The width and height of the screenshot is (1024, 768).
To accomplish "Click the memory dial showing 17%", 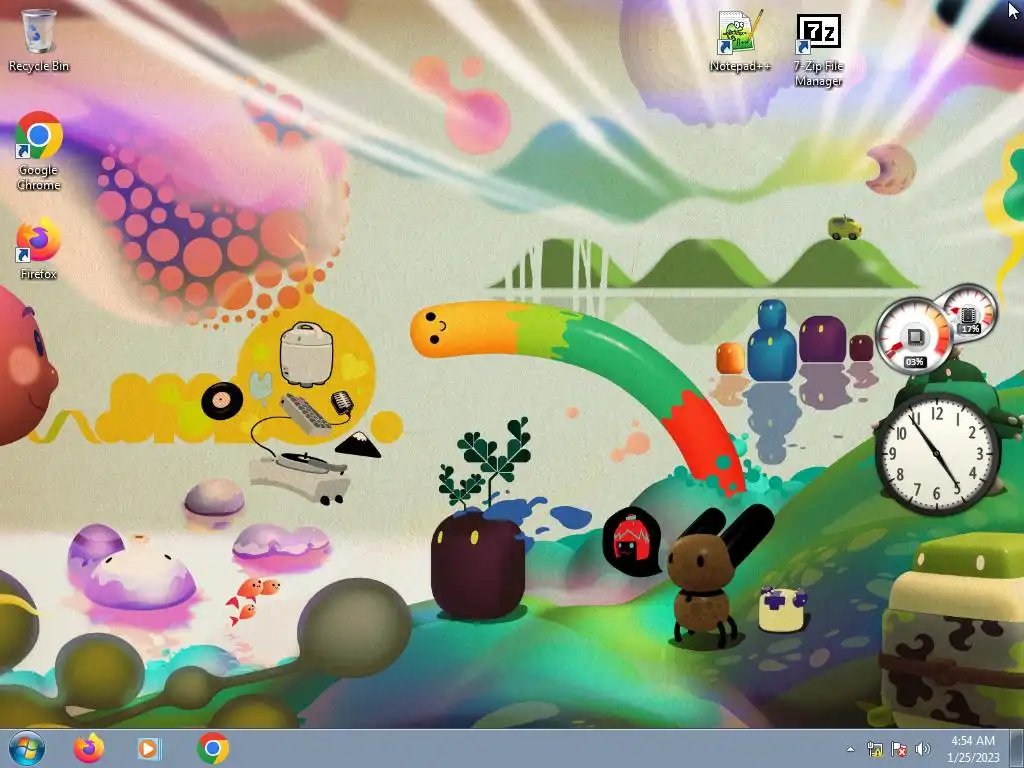I will coord(968,315).
